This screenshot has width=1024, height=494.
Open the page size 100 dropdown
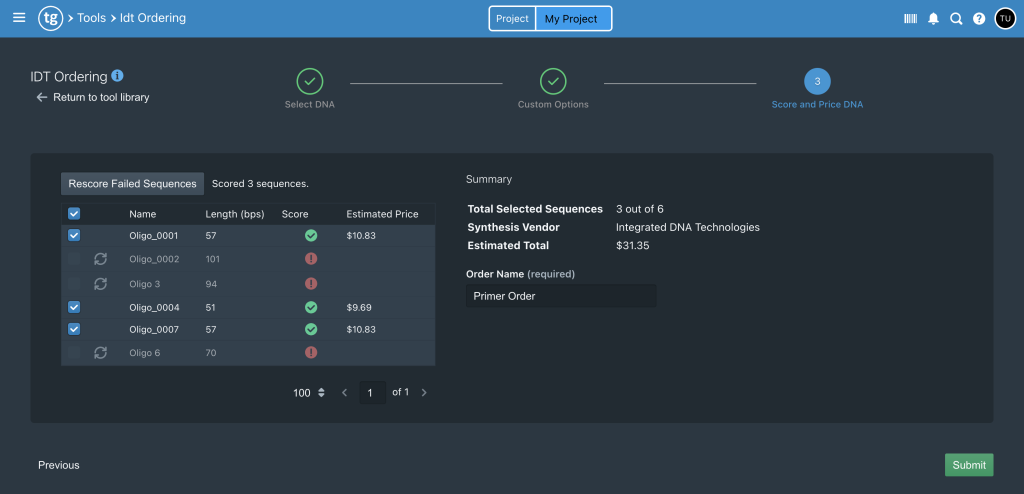(309, 393)
